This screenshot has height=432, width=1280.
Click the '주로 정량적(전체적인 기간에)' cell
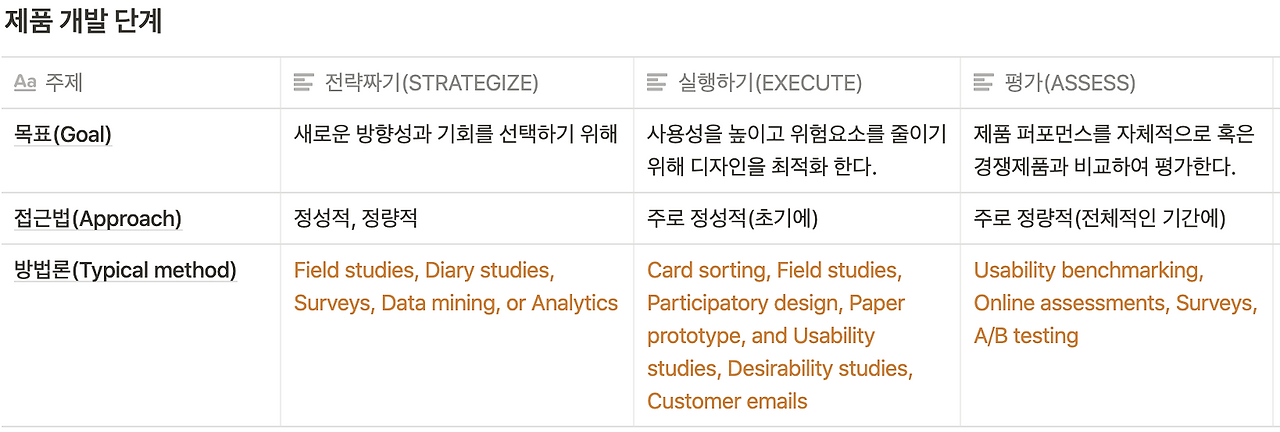(x=1099, y=219)
